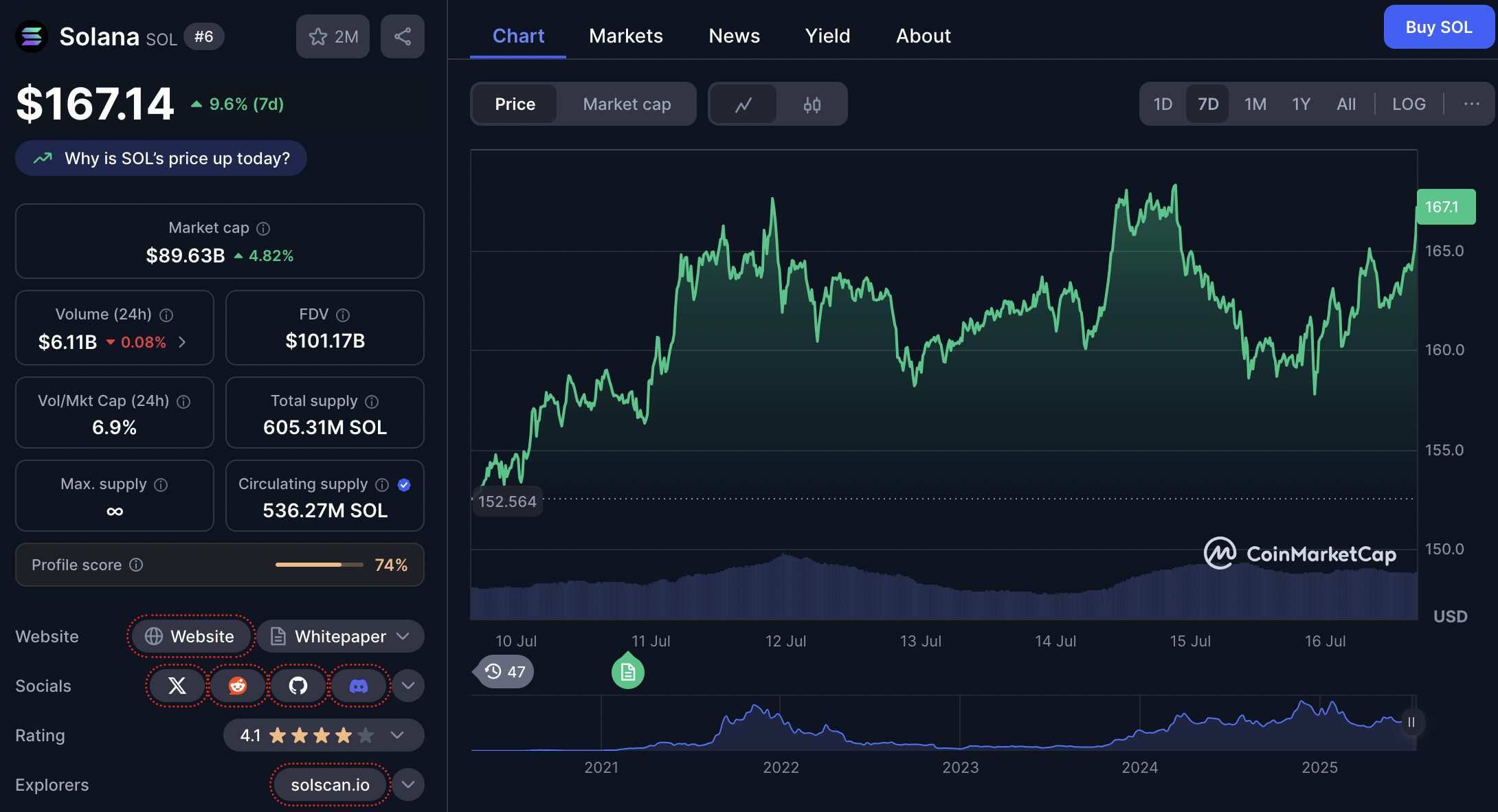
Task: Set chart range to 1M
Action: tap(1255, 104)
